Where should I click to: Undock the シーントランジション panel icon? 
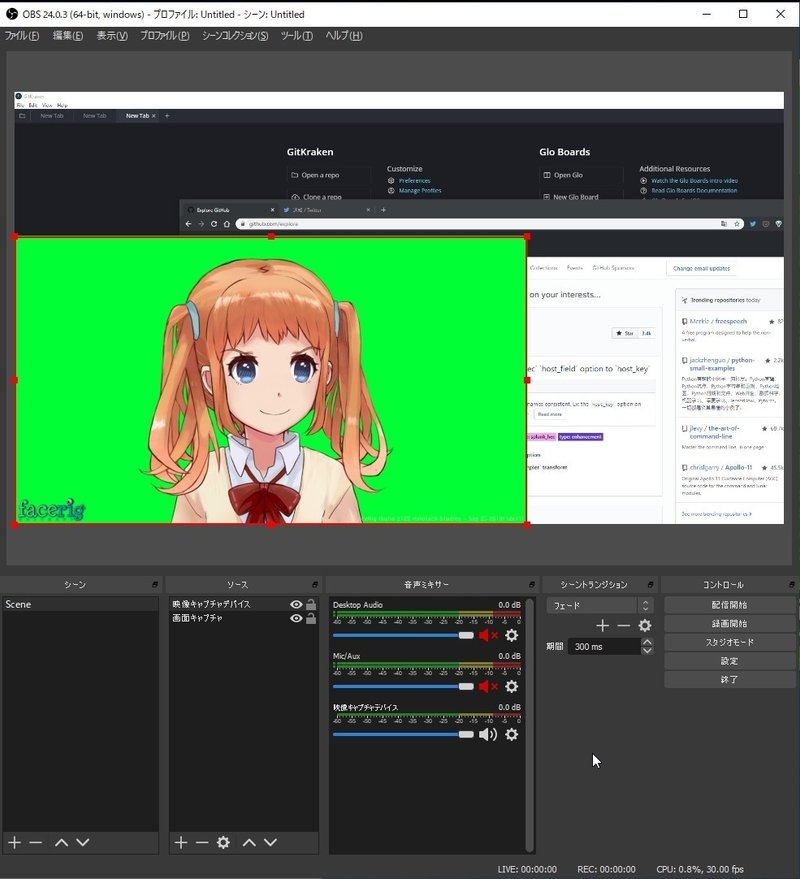(x=650, y=585)
